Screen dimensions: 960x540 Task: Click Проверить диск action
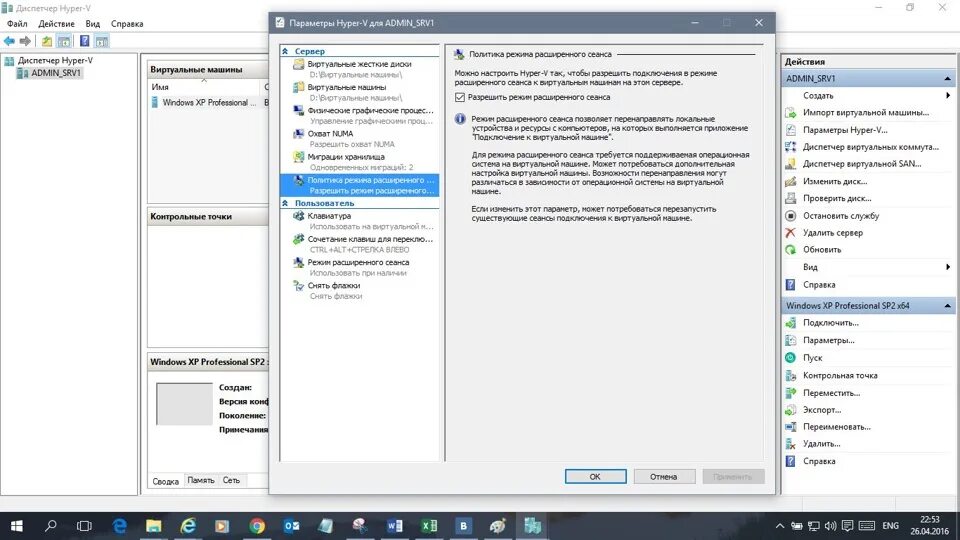[x=837, y=198]
